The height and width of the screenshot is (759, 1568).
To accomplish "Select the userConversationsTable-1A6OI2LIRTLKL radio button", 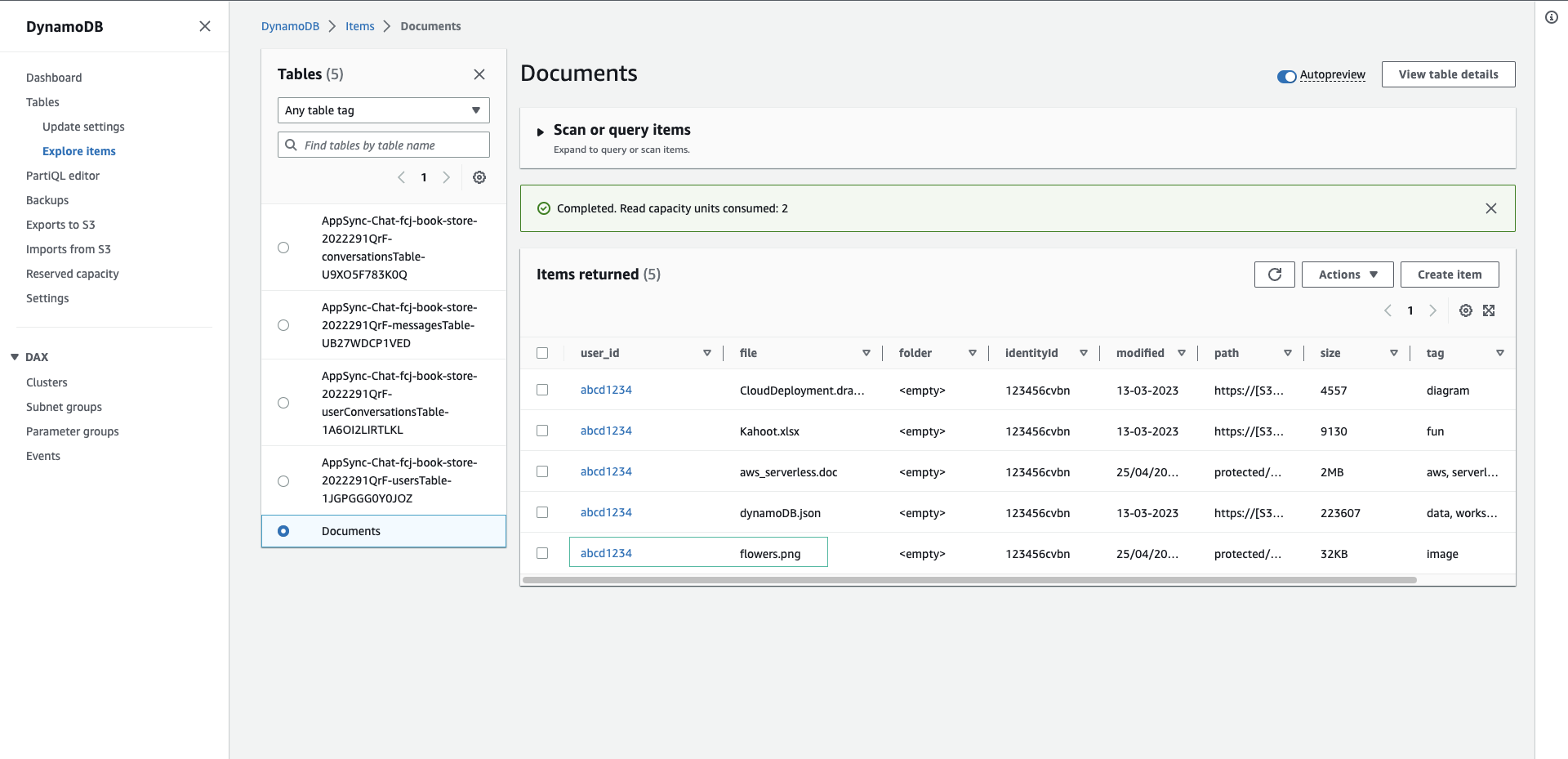I will tap(283, 403).
